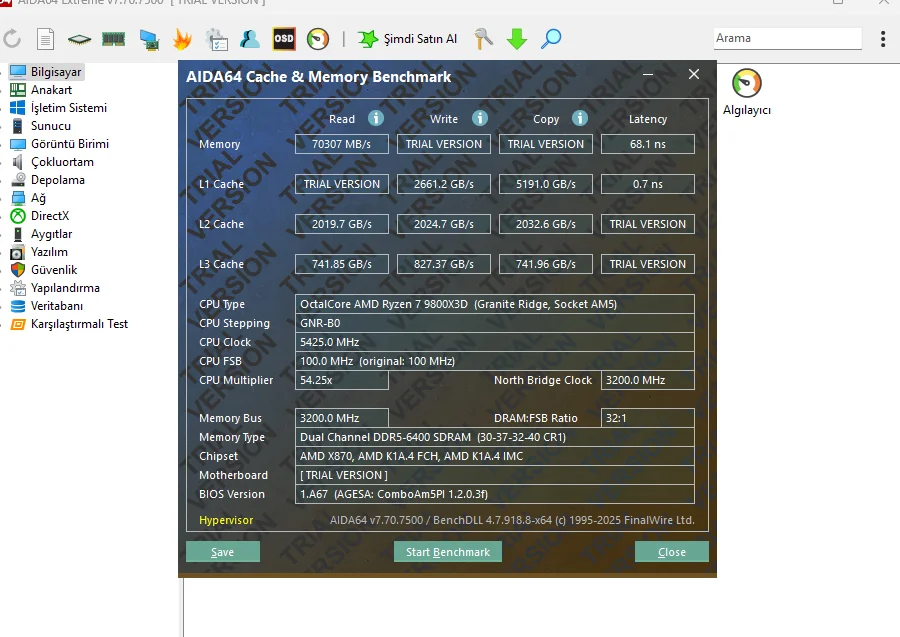Open the system stability test flame icon
Image resolution: width=900 pixels, height=637 pixels.
182,39
